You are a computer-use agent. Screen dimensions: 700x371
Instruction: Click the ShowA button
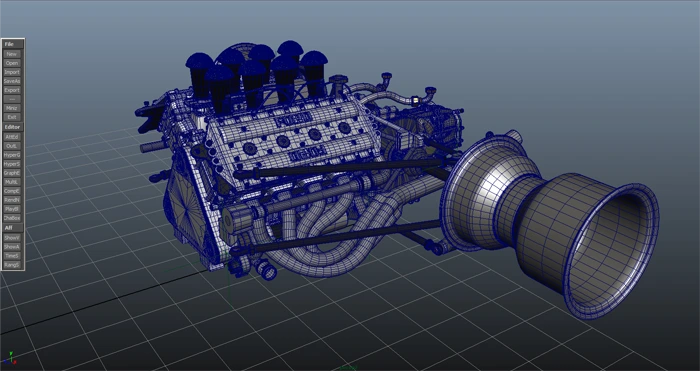coord(12,247)
